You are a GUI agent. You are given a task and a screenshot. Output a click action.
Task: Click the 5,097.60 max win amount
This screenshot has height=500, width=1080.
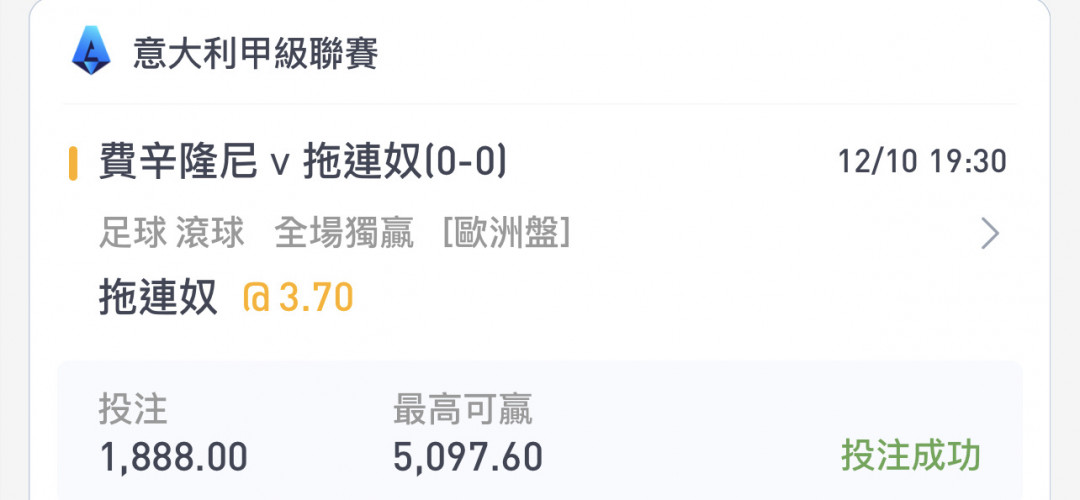[x=468, y=458]
